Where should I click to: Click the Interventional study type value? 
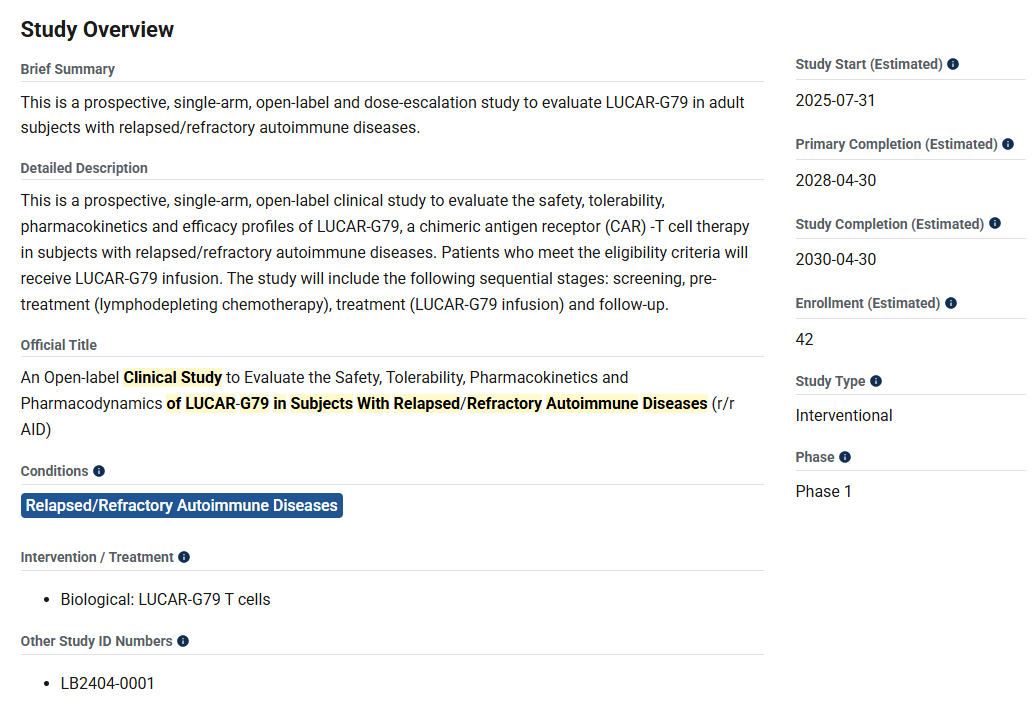click(x=844, y=416)
